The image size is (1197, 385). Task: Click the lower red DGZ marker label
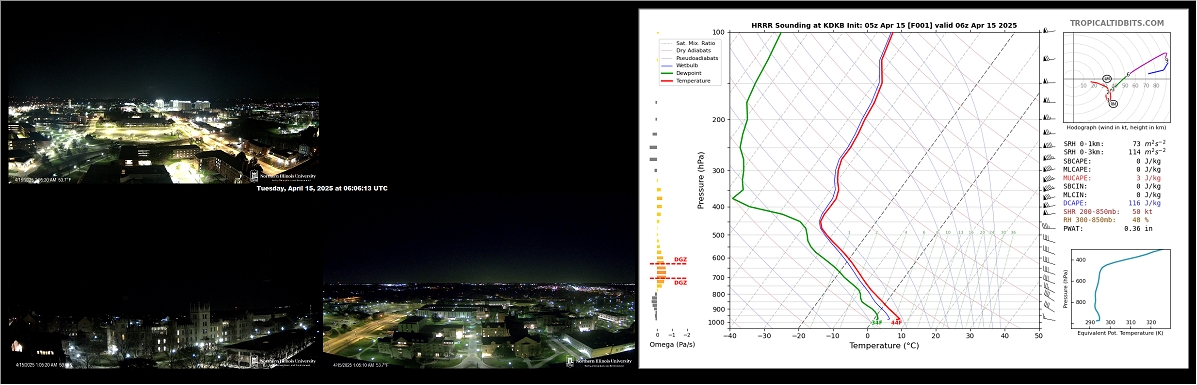[679, 283]
